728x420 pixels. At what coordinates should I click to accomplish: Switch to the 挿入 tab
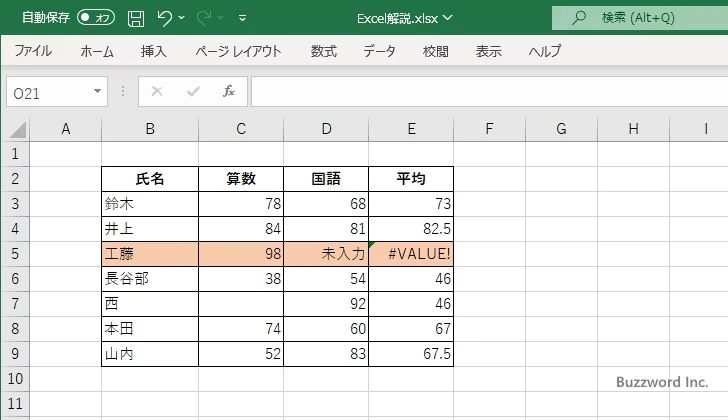click(x=154, y=51)
